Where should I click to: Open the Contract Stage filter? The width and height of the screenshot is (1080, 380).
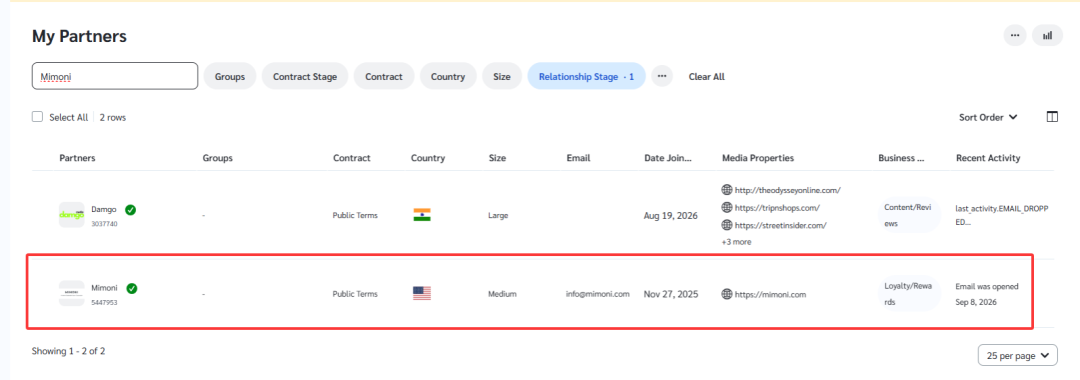coord(305,76)
